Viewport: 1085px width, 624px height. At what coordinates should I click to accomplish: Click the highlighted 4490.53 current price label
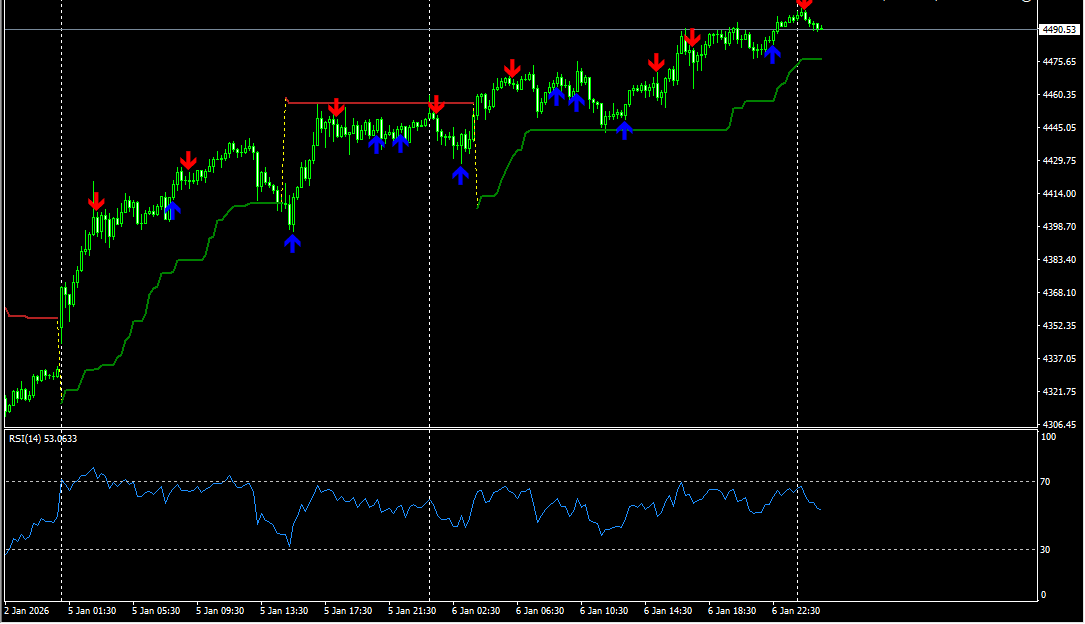click(1058, 30)
